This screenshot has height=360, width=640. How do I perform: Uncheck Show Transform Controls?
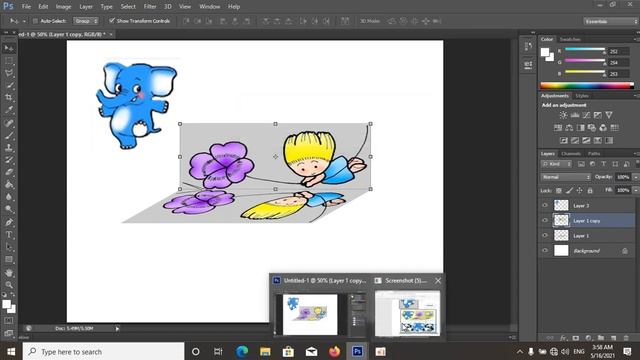click(111, 20)
